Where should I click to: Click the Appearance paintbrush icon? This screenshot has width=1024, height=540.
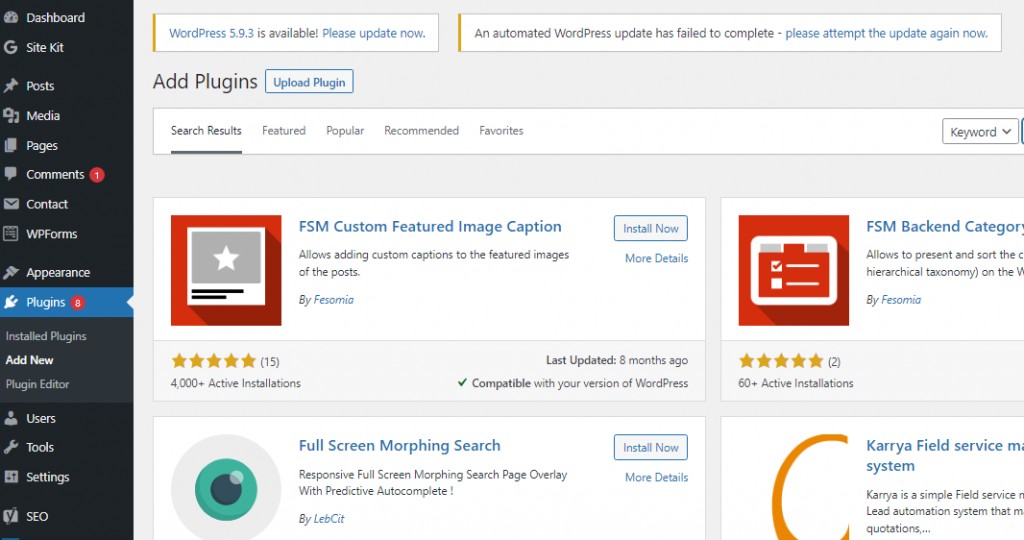click(11, 272)
